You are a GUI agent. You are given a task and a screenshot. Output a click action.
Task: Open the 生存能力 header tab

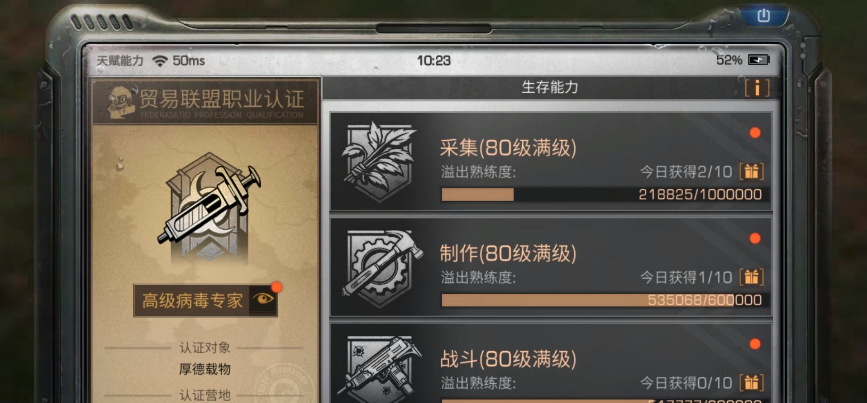[550, 87]
